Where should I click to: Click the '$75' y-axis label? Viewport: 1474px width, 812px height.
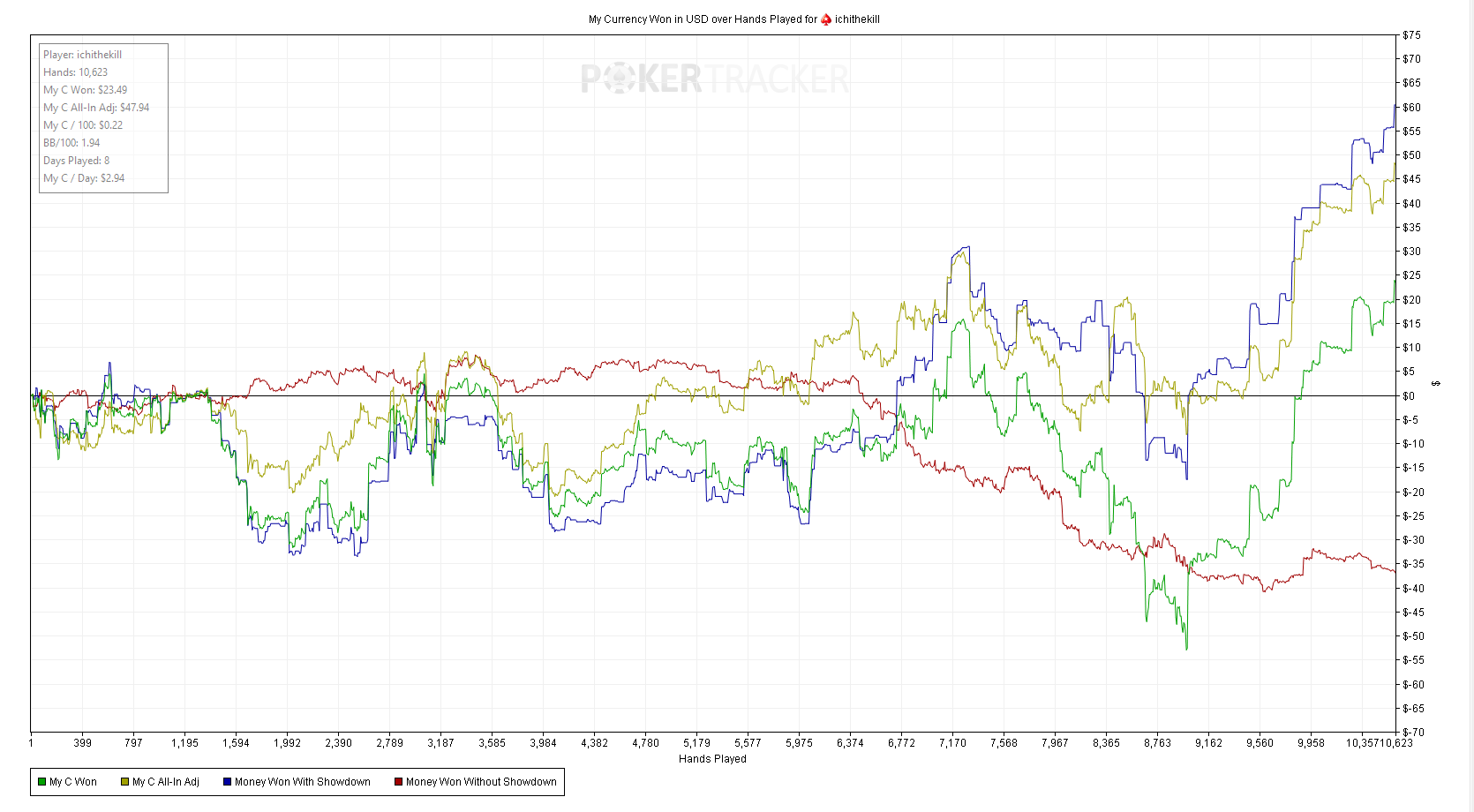click(x=1411, y=35)
